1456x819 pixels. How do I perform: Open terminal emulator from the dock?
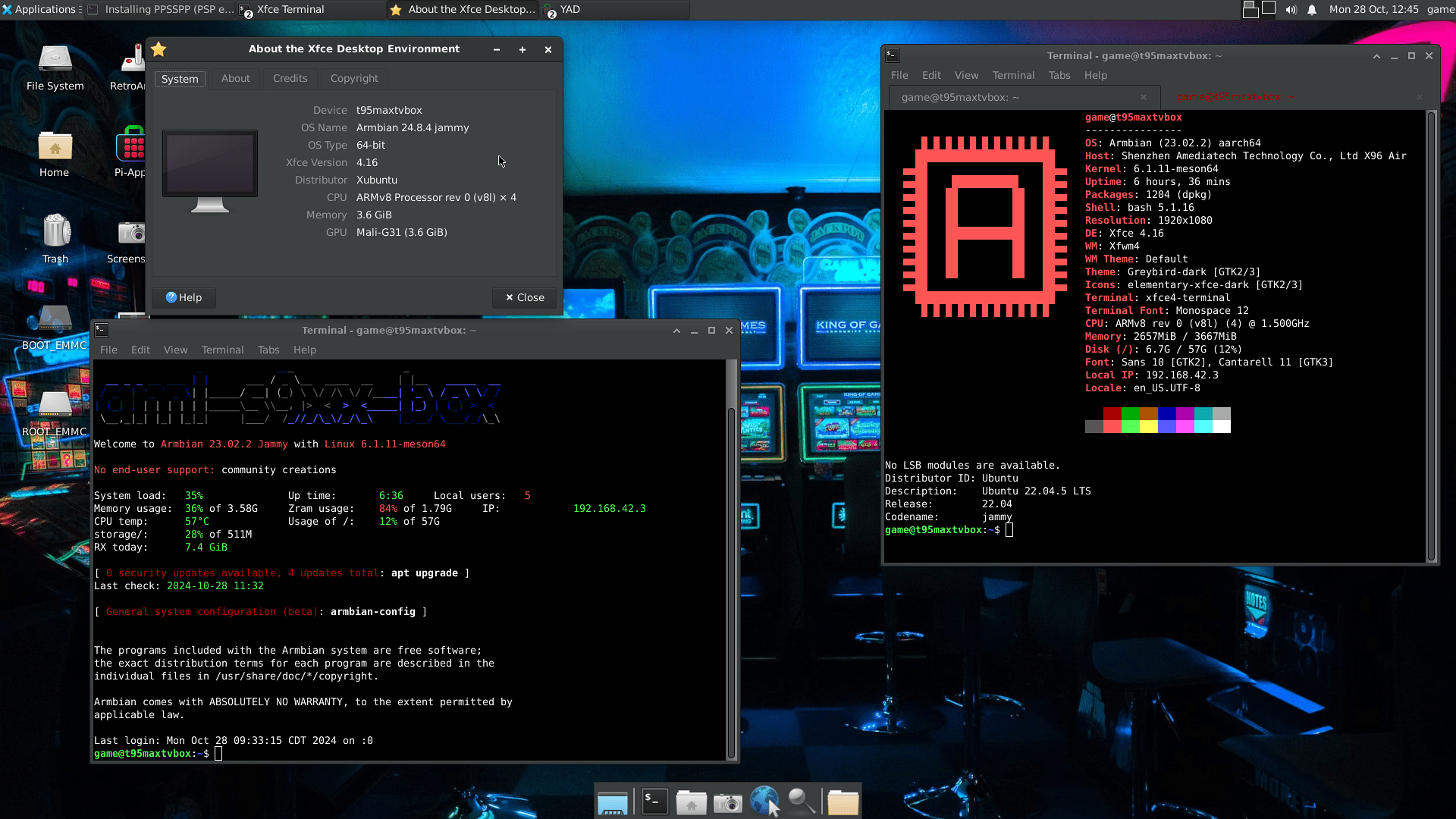[654, 802]
